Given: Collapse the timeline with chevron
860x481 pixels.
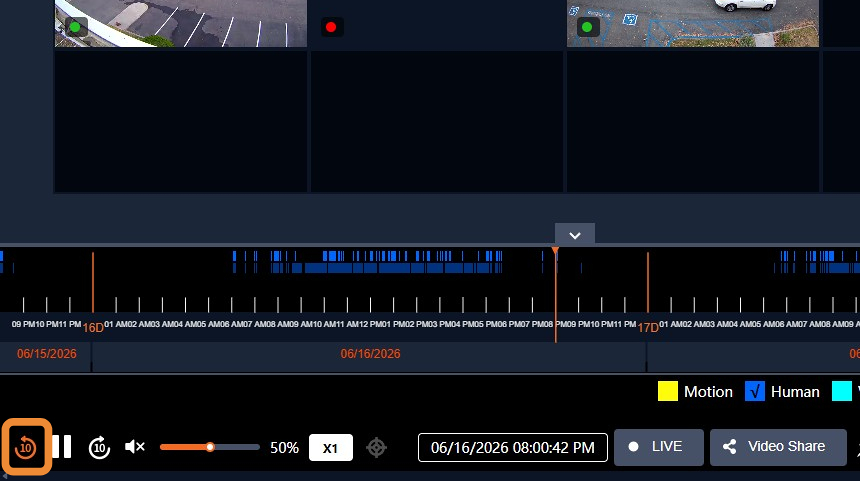Looking at the screenshot, I should (x=575, y=235).
